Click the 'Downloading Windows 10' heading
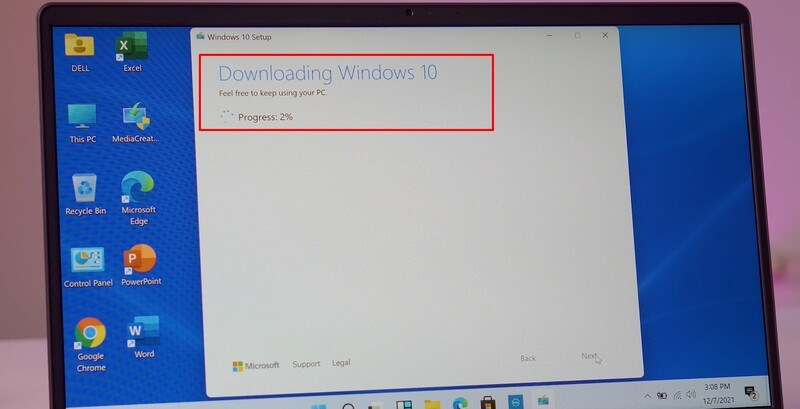 (x=328, y=73)
